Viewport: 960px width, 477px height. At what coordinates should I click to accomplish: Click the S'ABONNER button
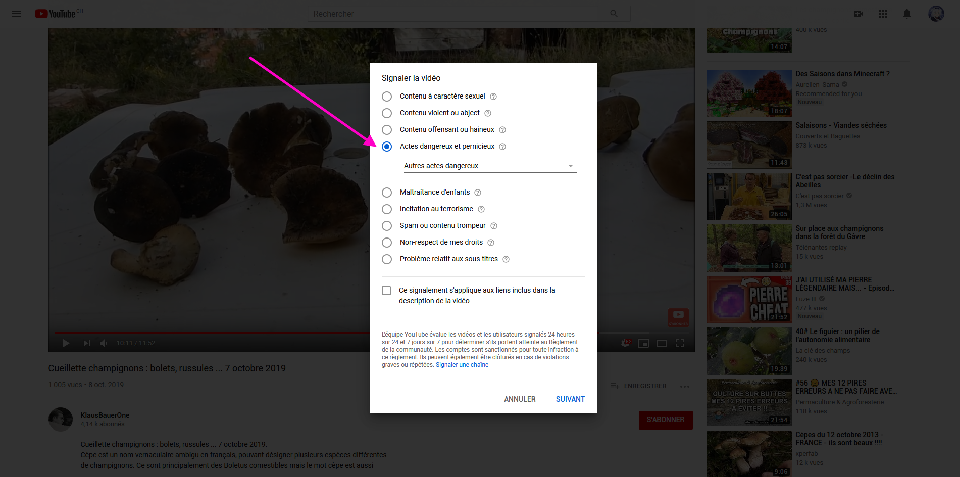click(x=666, y=420)
